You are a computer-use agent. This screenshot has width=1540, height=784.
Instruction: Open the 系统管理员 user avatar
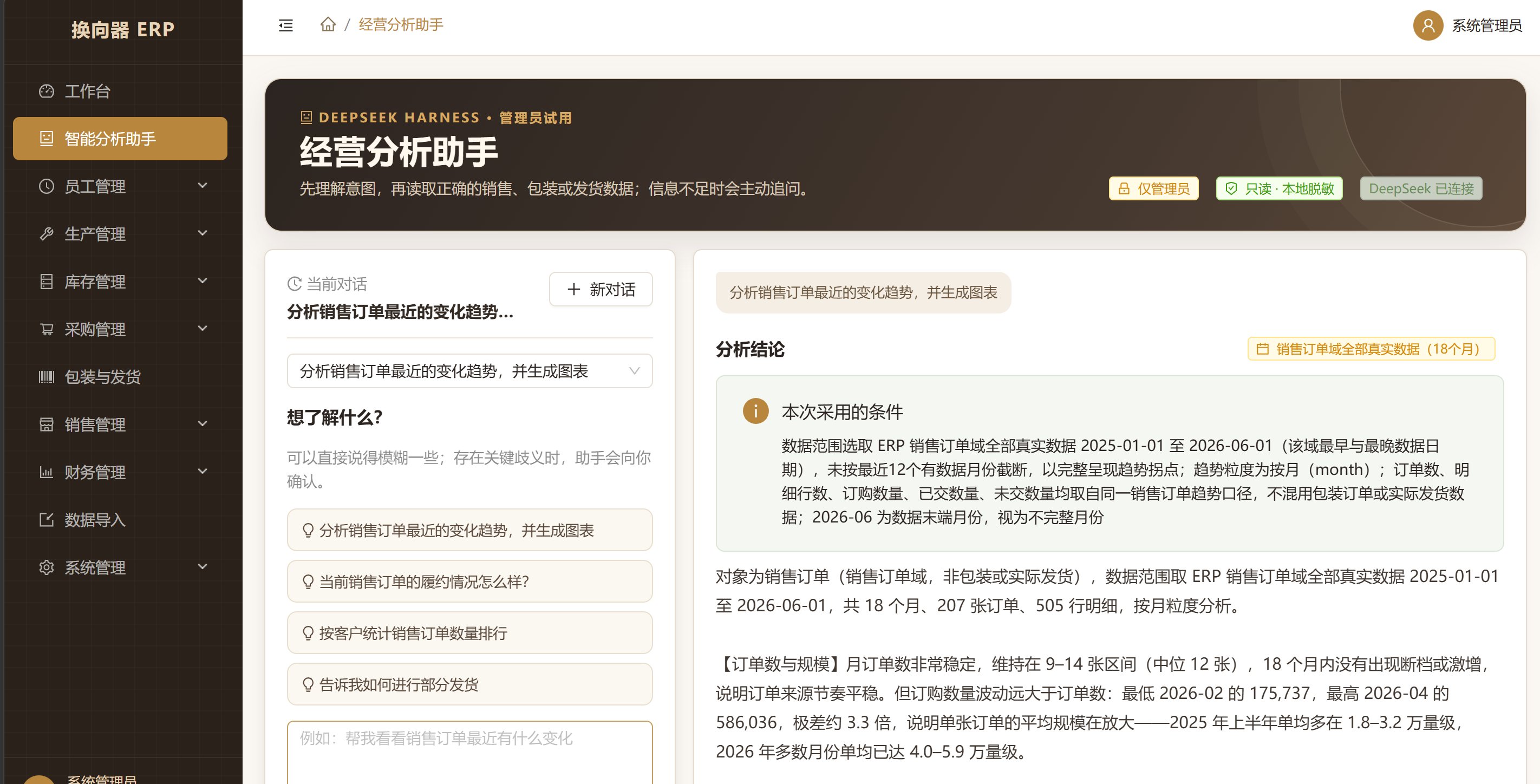[1427, 25]
